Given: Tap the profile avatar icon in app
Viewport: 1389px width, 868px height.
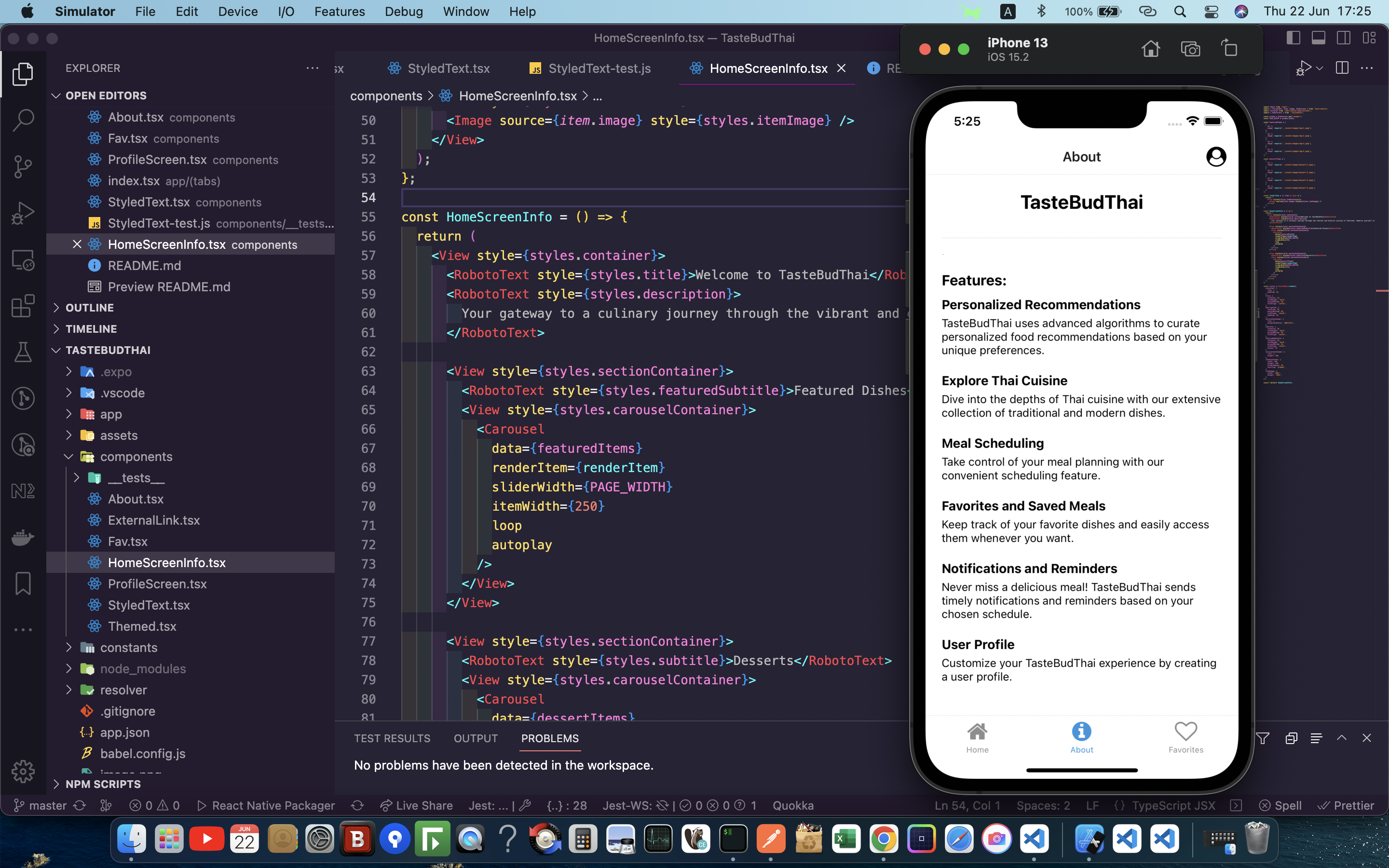Looking at the screenshot, I should point(1216,157).
